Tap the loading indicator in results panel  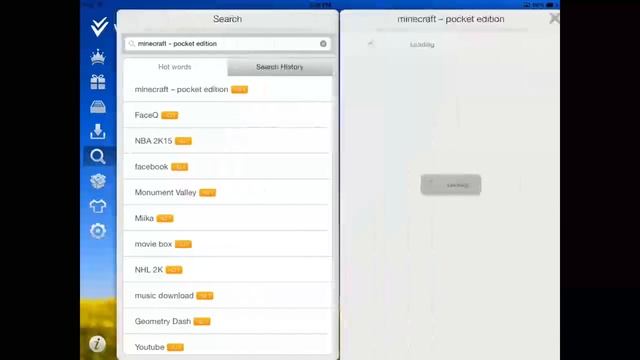[x=451, y=185]
